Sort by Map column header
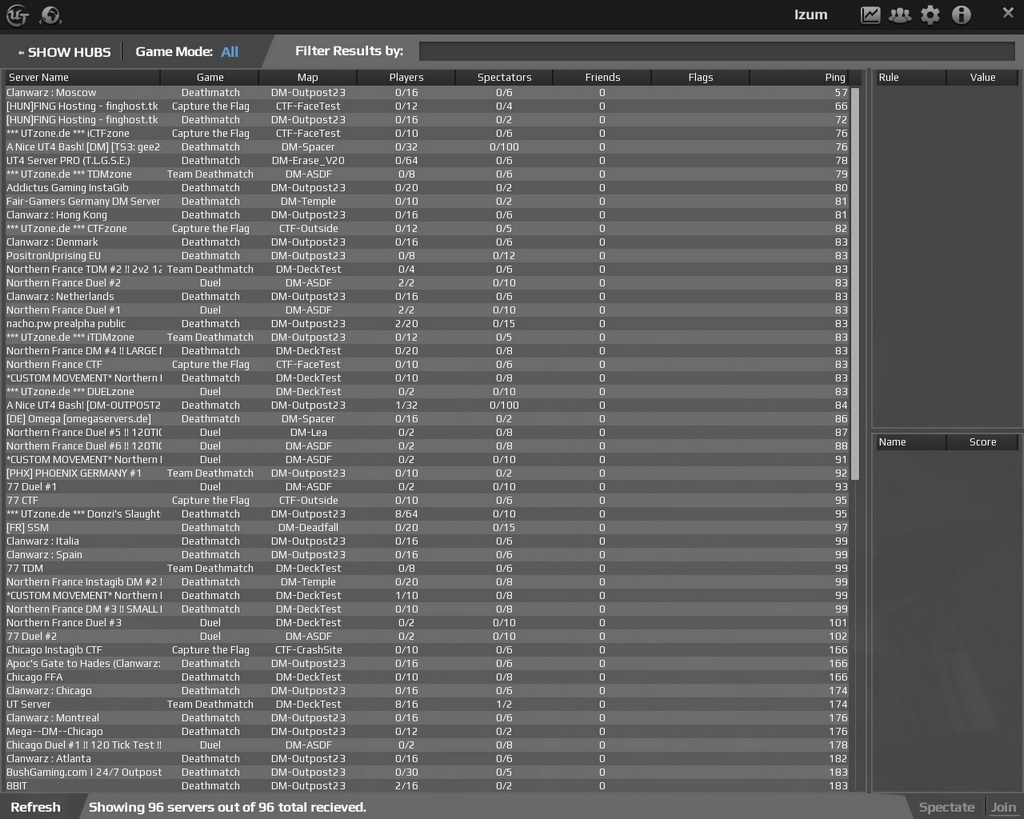 pos(308,77)
